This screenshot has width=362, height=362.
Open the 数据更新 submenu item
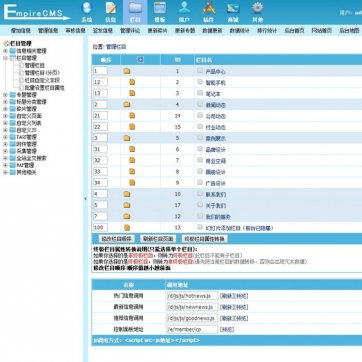tap(212, 30)
